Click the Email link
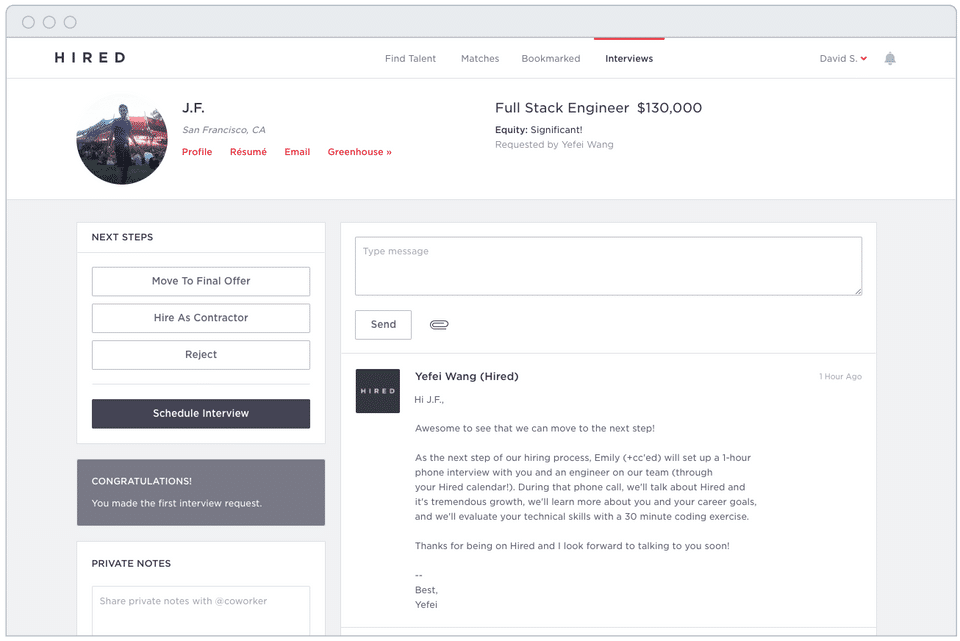 pos(297,152)
